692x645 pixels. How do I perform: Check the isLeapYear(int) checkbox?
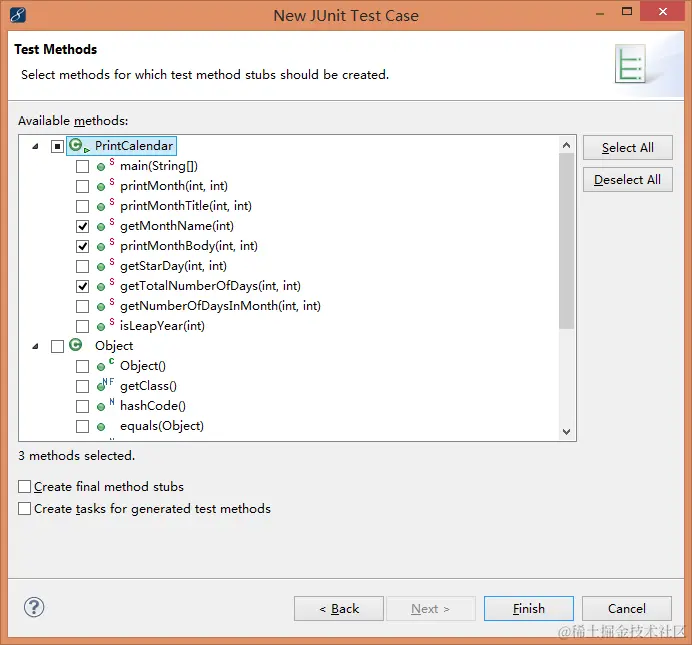point(82,326)
